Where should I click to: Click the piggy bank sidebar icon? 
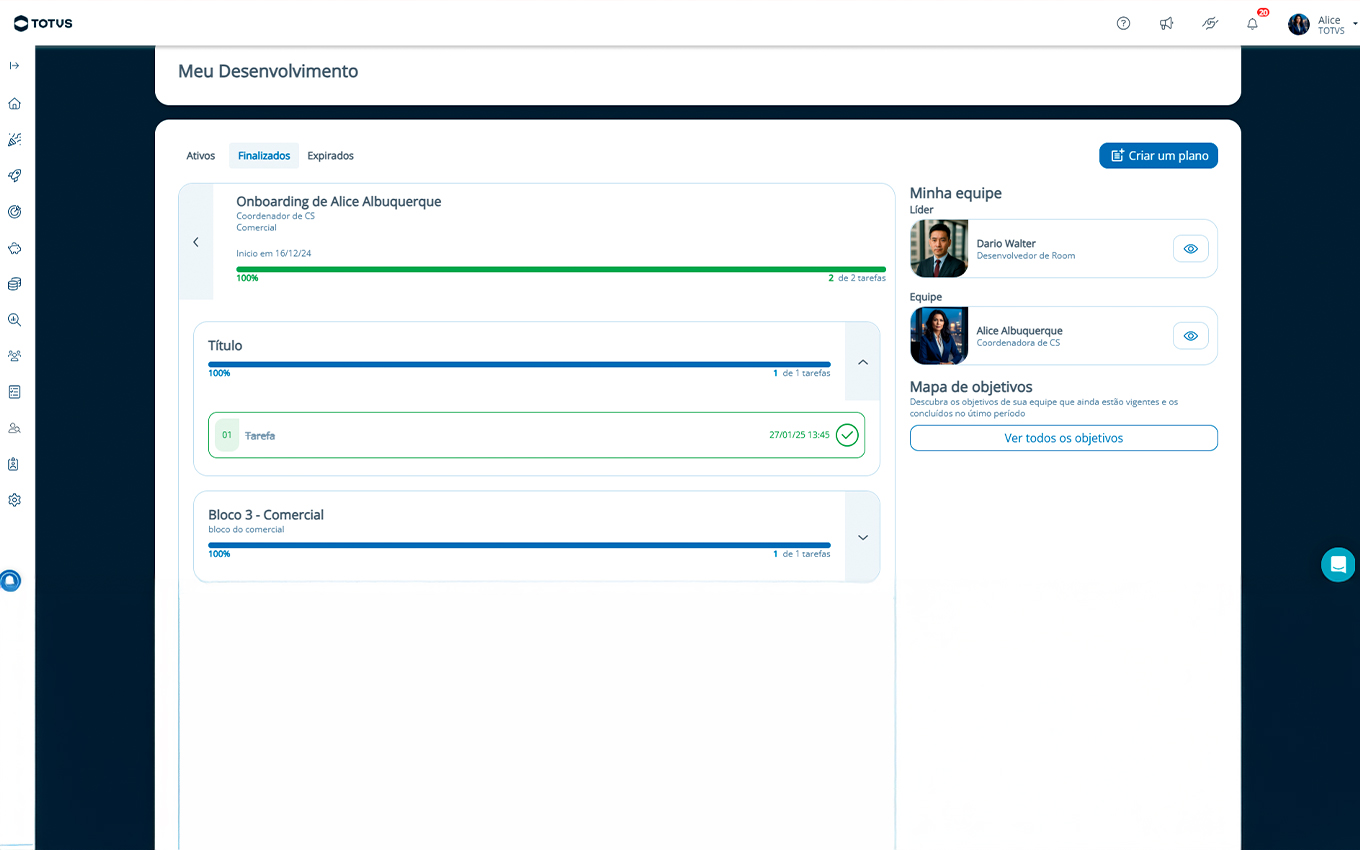14,248
